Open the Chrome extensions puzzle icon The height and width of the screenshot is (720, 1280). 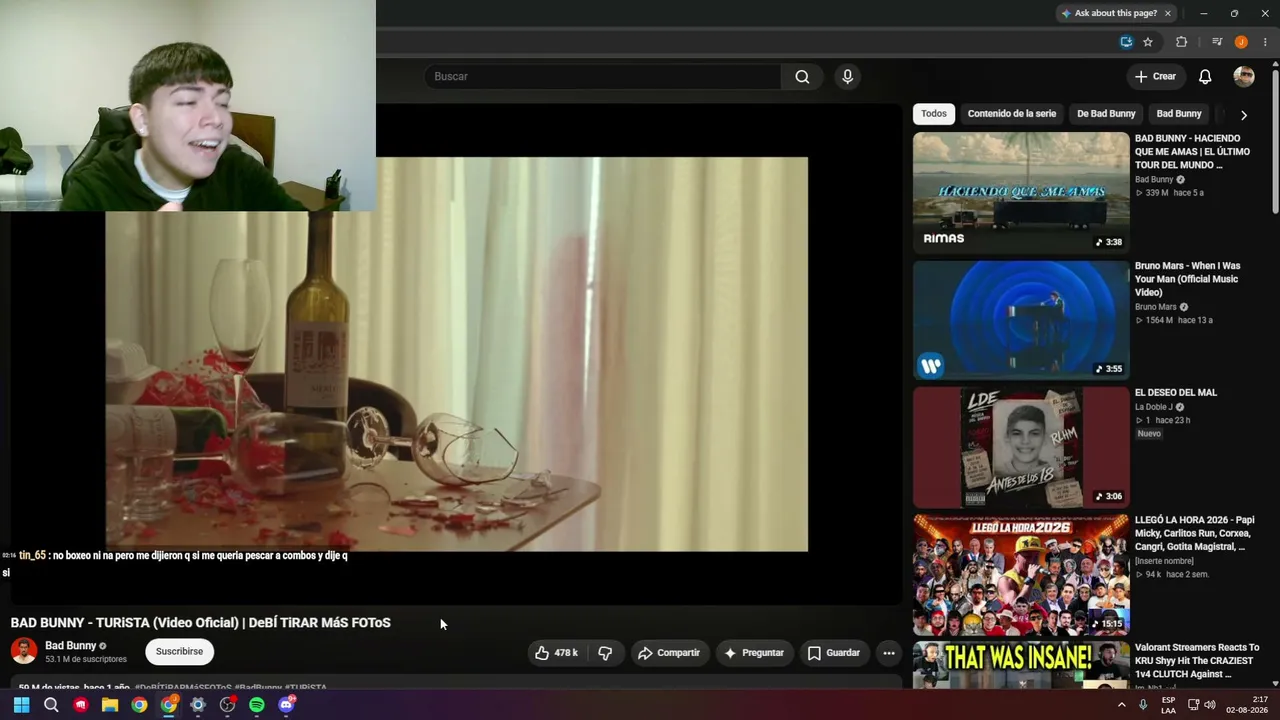[x=1181, y=42]
